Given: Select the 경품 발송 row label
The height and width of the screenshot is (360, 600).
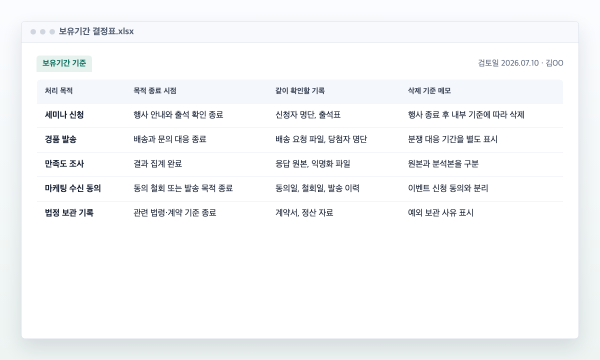Looking at the screenshot, I should click(x=60, y=139).
